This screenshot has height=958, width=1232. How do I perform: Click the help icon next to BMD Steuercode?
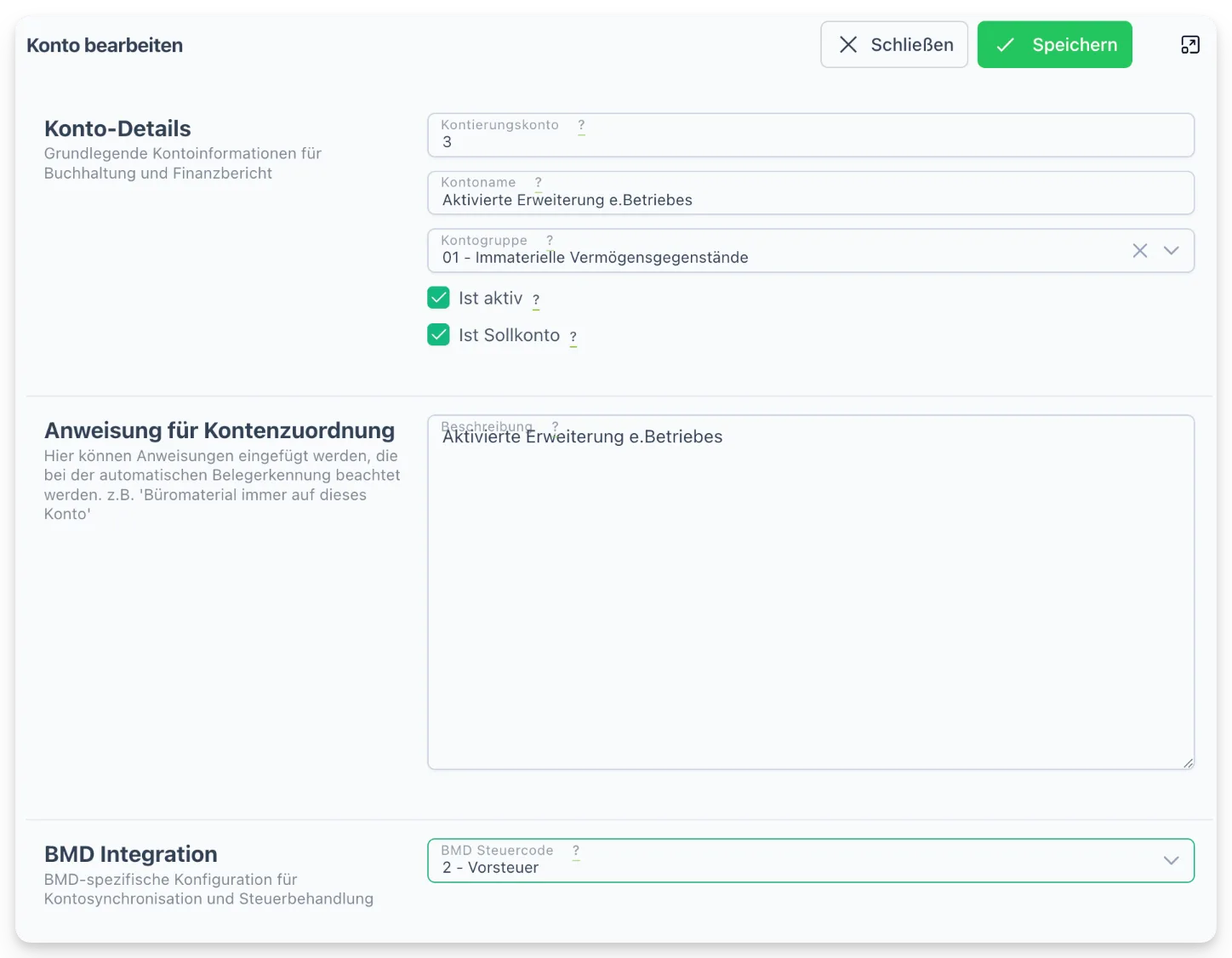(576, 851)
